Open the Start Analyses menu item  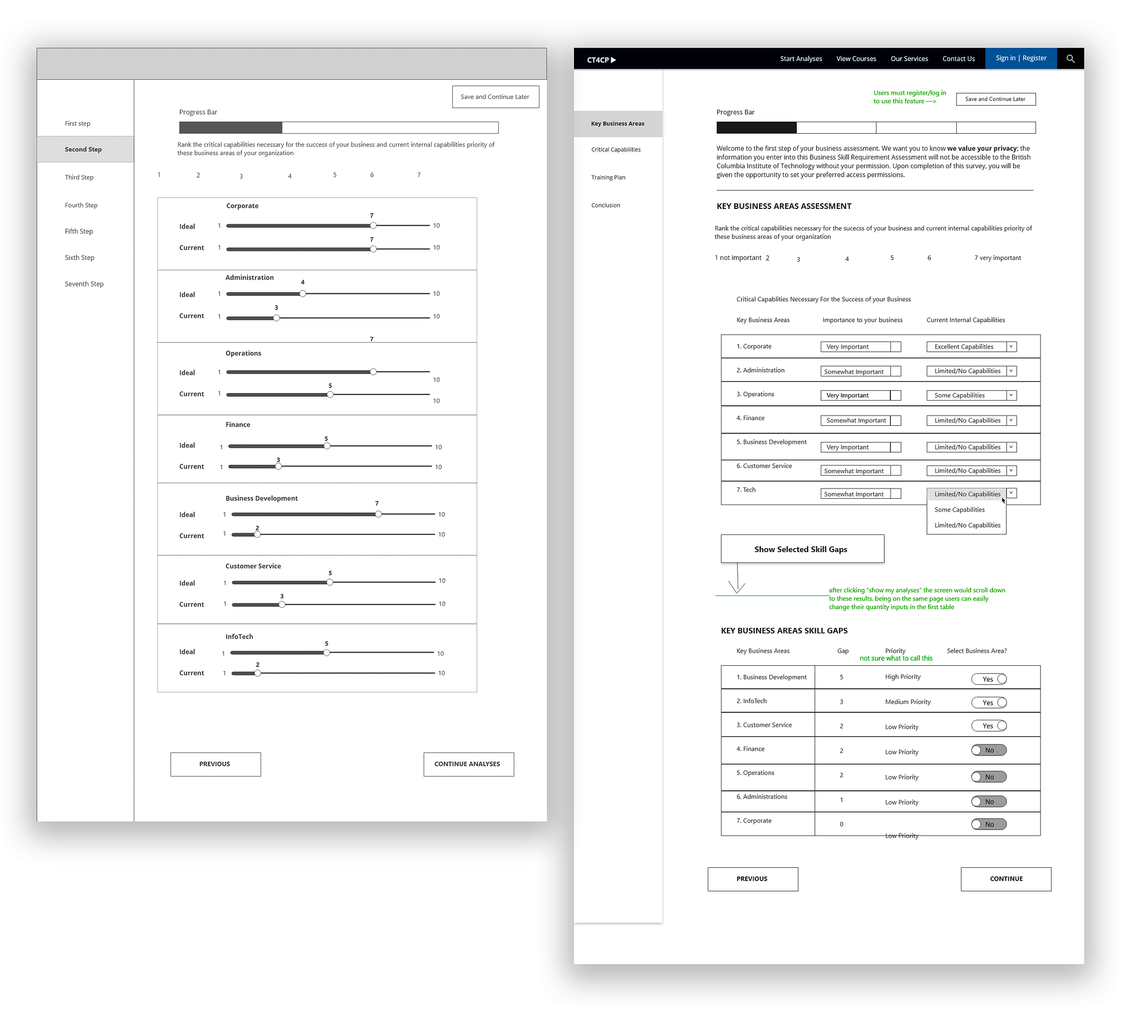[801, 59]
